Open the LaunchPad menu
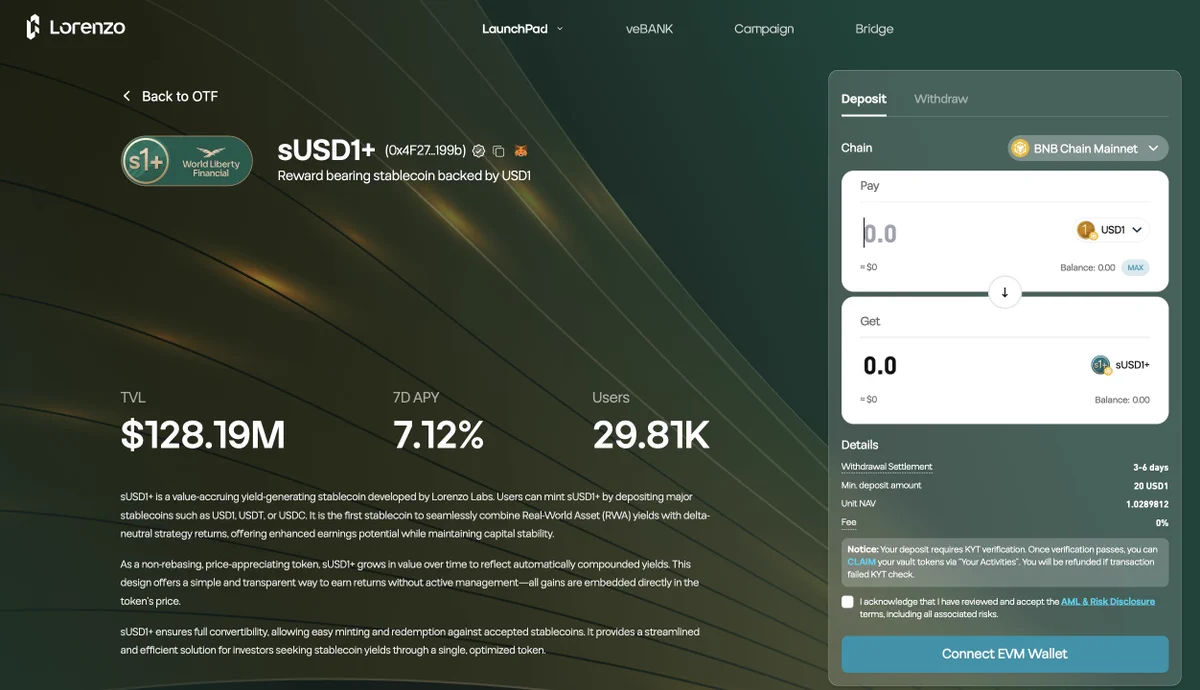1200x690 pixels. coord(523,29)
